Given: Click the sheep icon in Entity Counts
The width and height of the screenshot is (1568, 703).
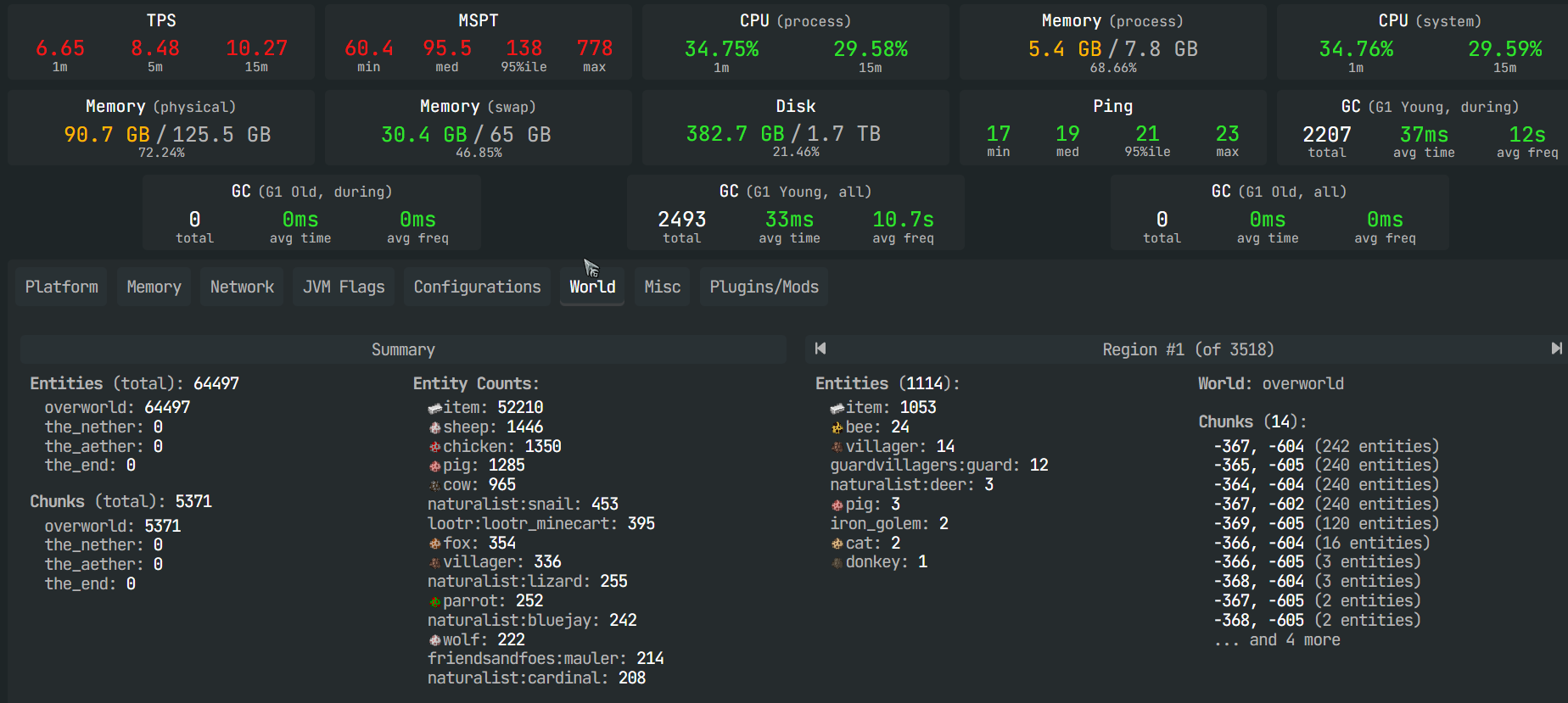Looking at the screenshot, I should point(434,427).
